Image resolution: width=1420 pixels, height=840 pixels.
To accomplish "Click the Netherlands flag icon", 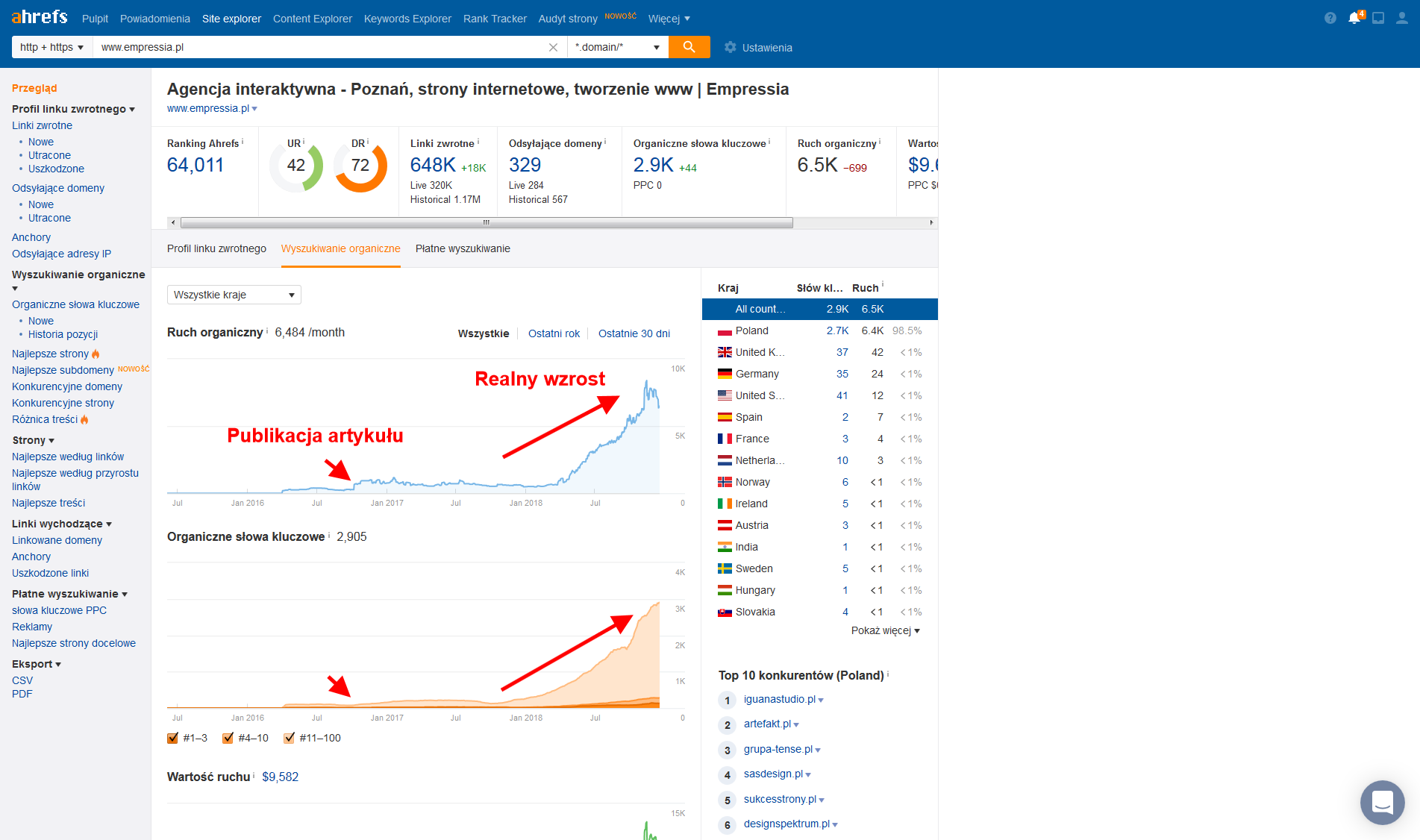I will (725, 461).
